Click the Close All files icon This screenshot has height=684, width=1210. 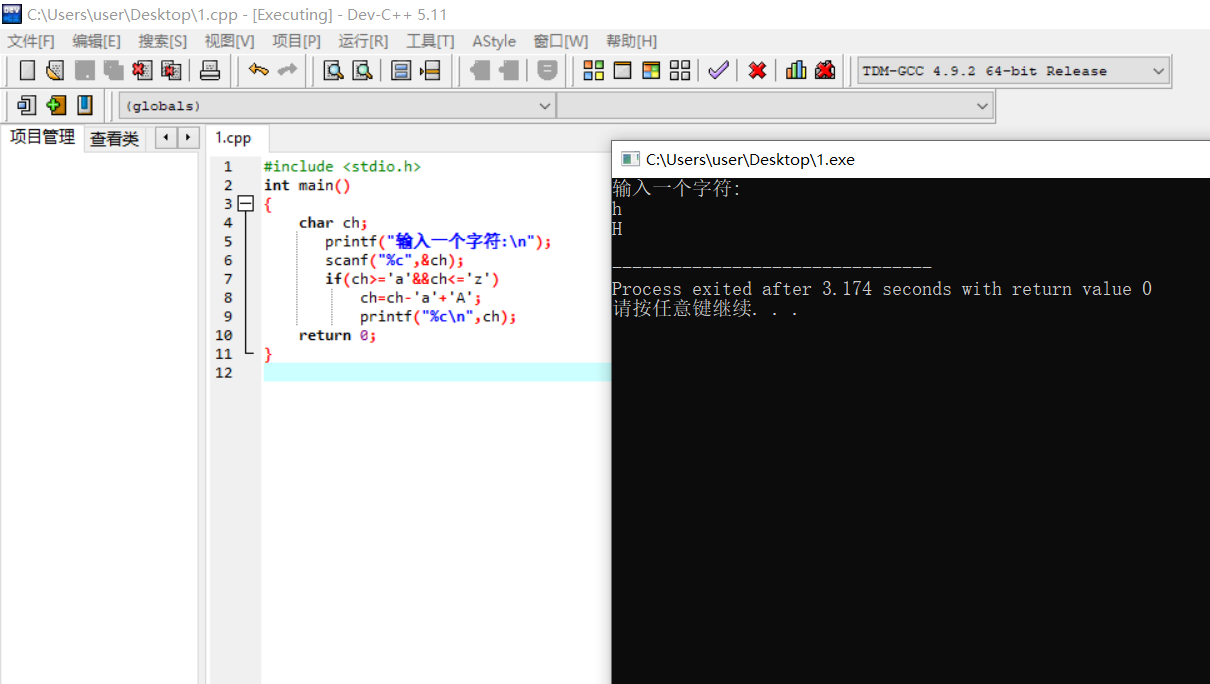(171, 71)
